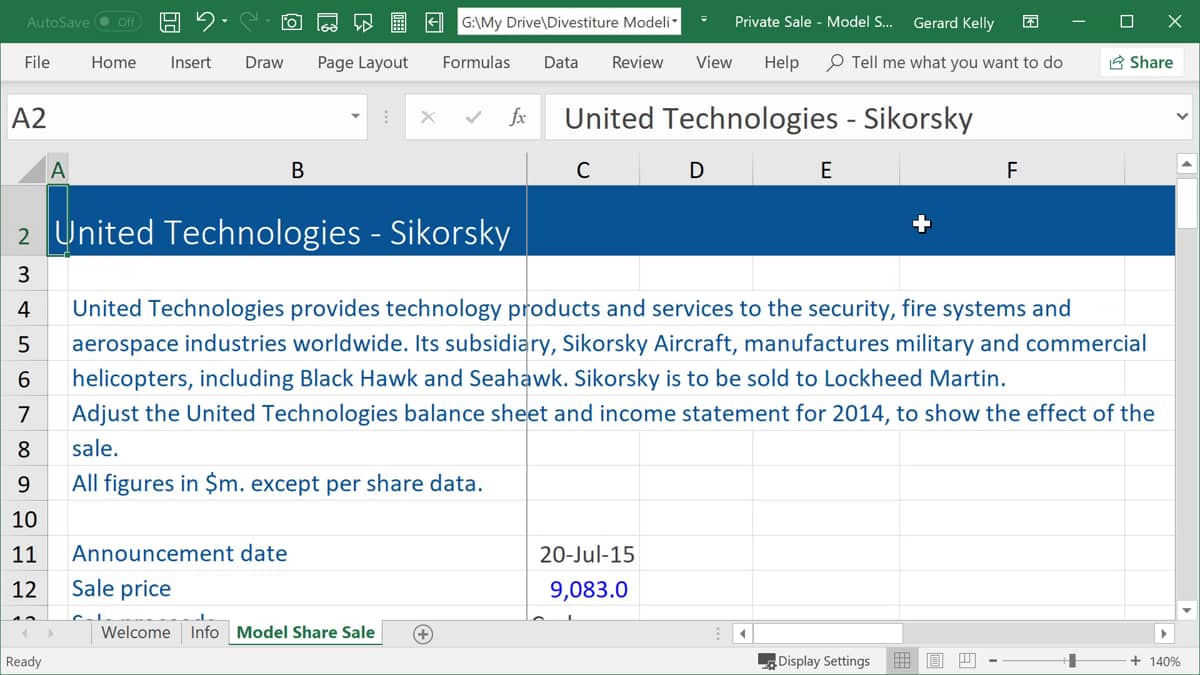Image resolution: width=1200 pixels, height=675 pixels.
Task: Open the Undo history dropdown arrow
Action: coord(224,21)
